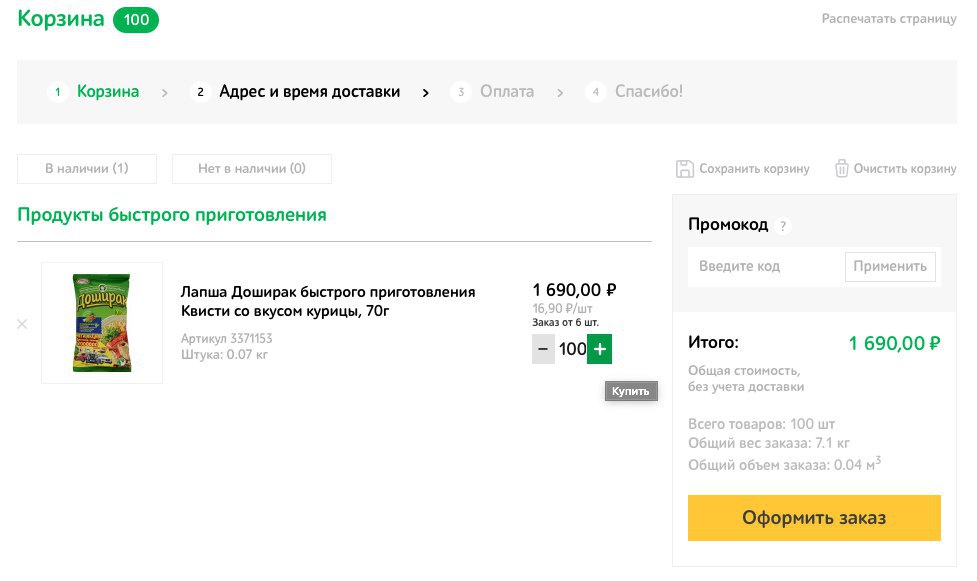Click the save cart floppy icon

[684, 169]
